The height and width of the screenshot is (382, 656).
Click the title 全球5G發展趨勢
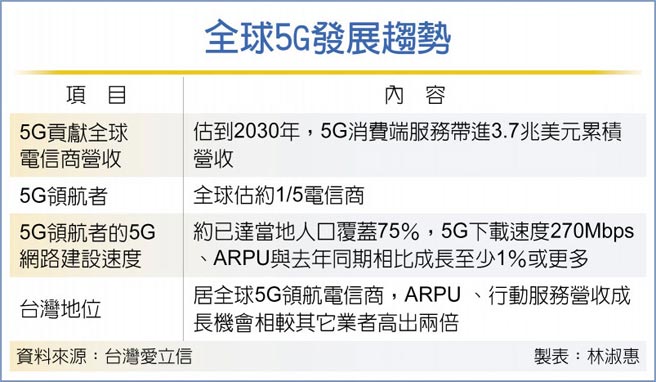click(x=328, y=38)
